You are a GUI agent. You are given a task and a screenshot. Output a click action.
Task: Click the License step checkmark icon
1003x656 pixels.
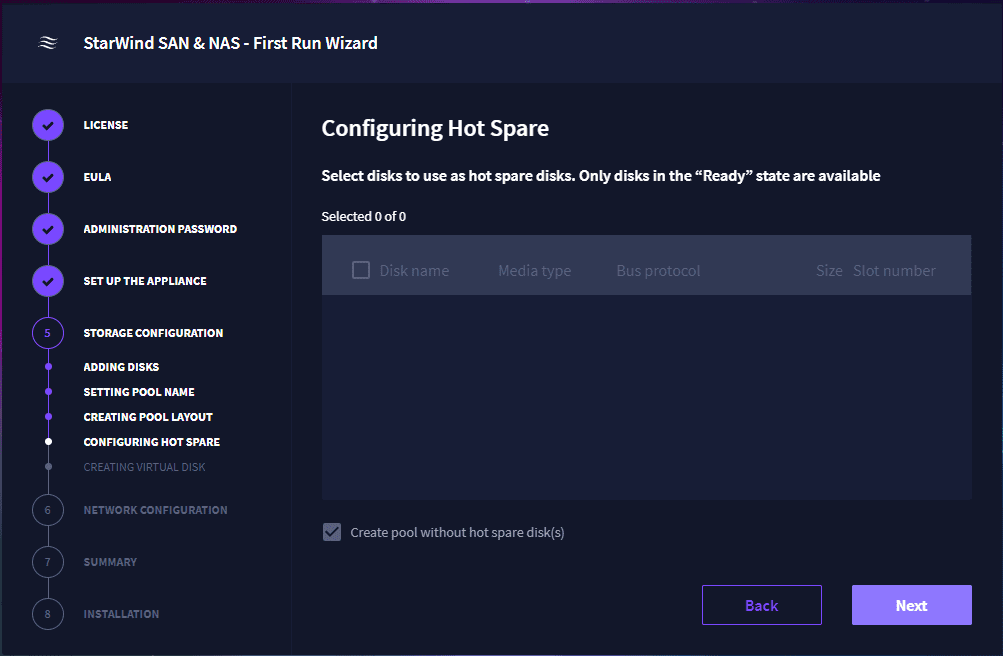pos(48,125)
